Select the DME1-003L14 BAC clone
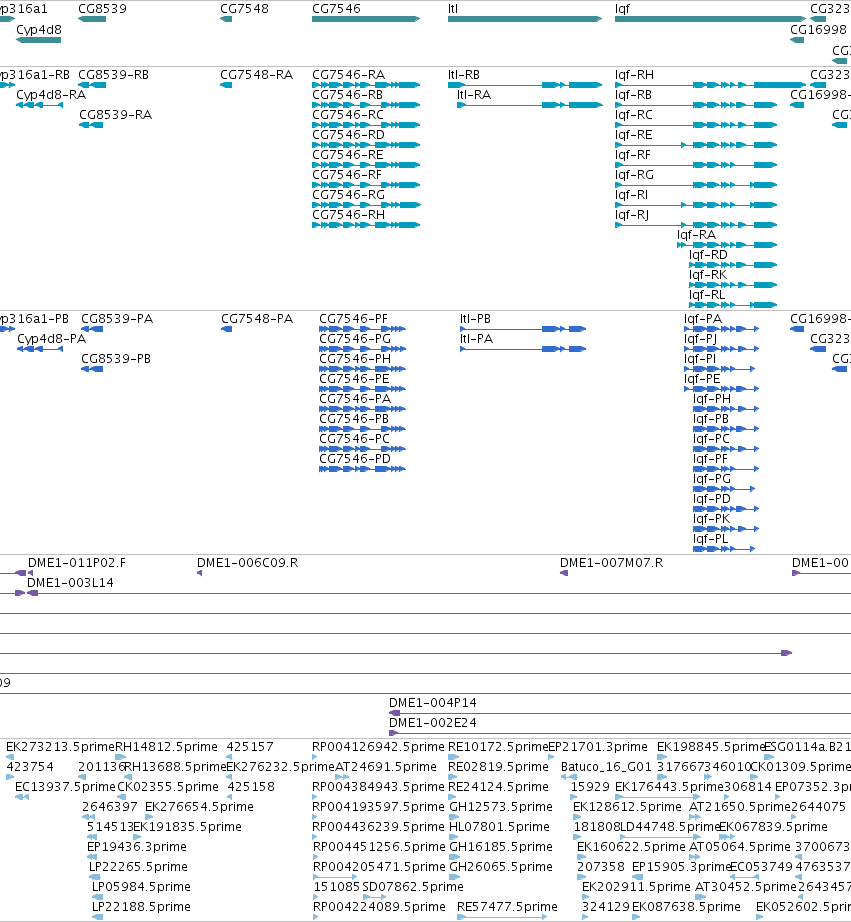 [71, 583]
